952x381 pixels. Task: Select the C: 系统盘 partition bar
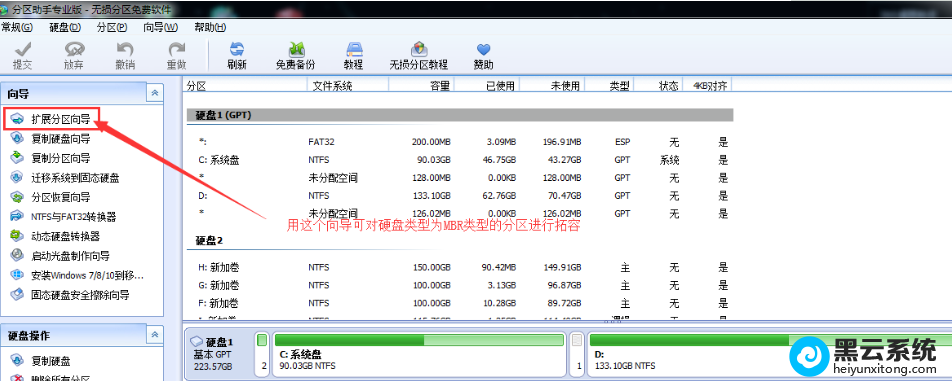coord(420,354)
